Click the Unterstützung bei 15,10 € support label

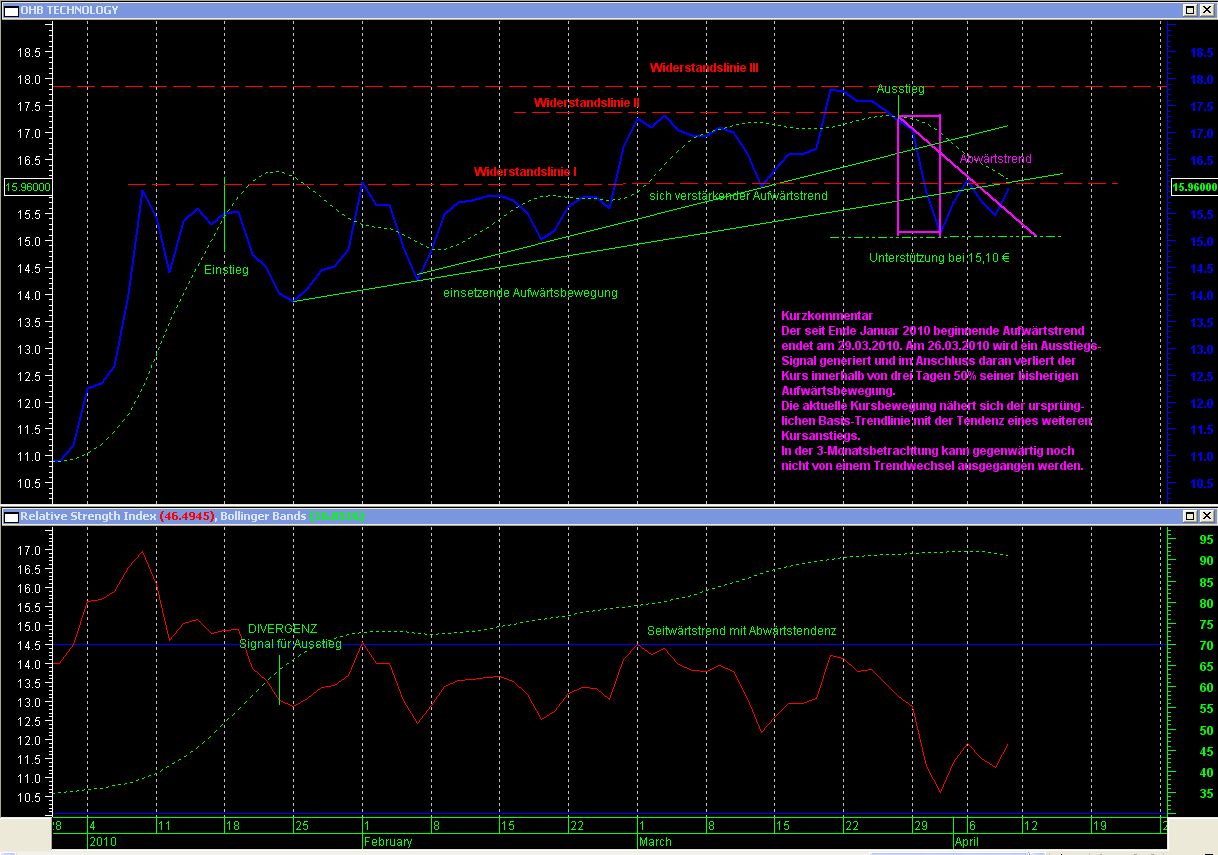tap(940, 257)
